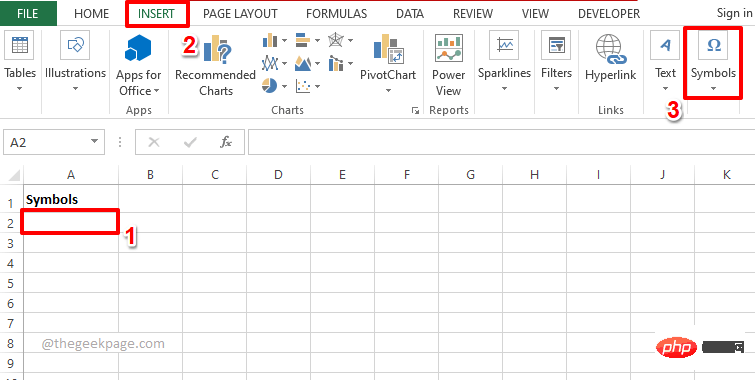Select column D header
755x380 pixels.
(x=278, y=175)
